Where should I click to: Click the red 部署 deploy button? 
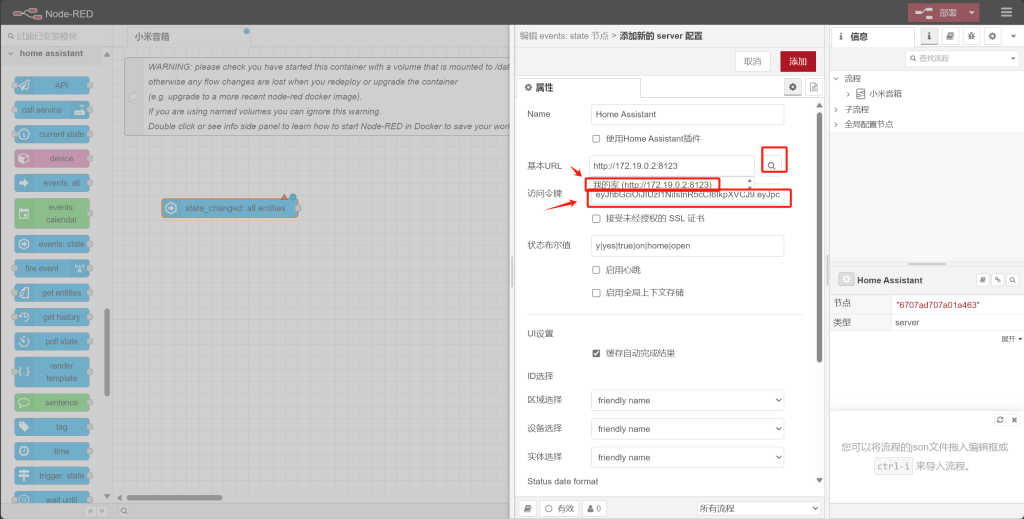[x=936, y=12]
